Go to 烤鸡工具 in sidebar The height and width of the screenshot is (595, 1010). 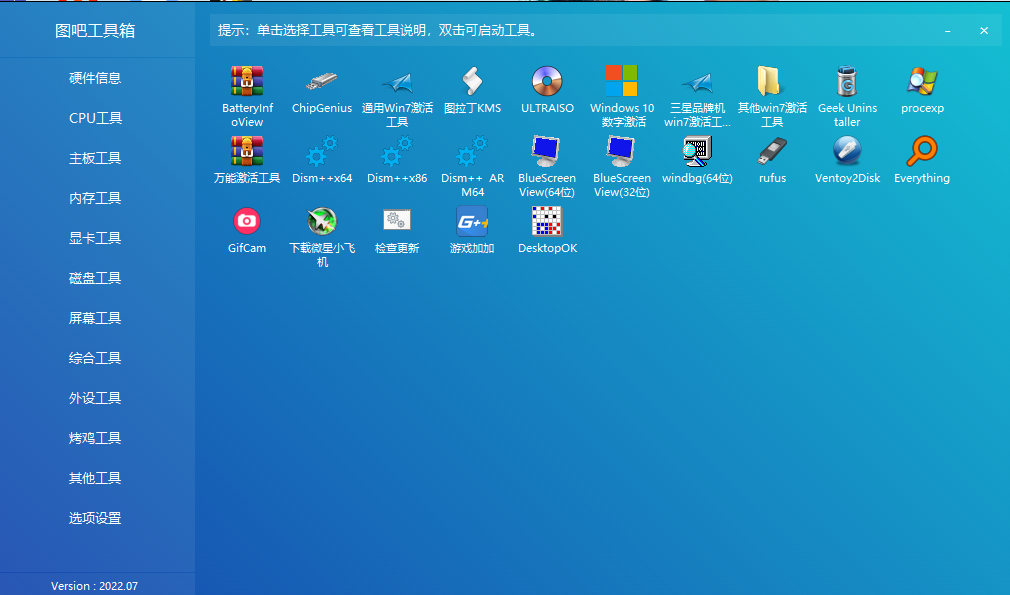[x=95, y=438]
